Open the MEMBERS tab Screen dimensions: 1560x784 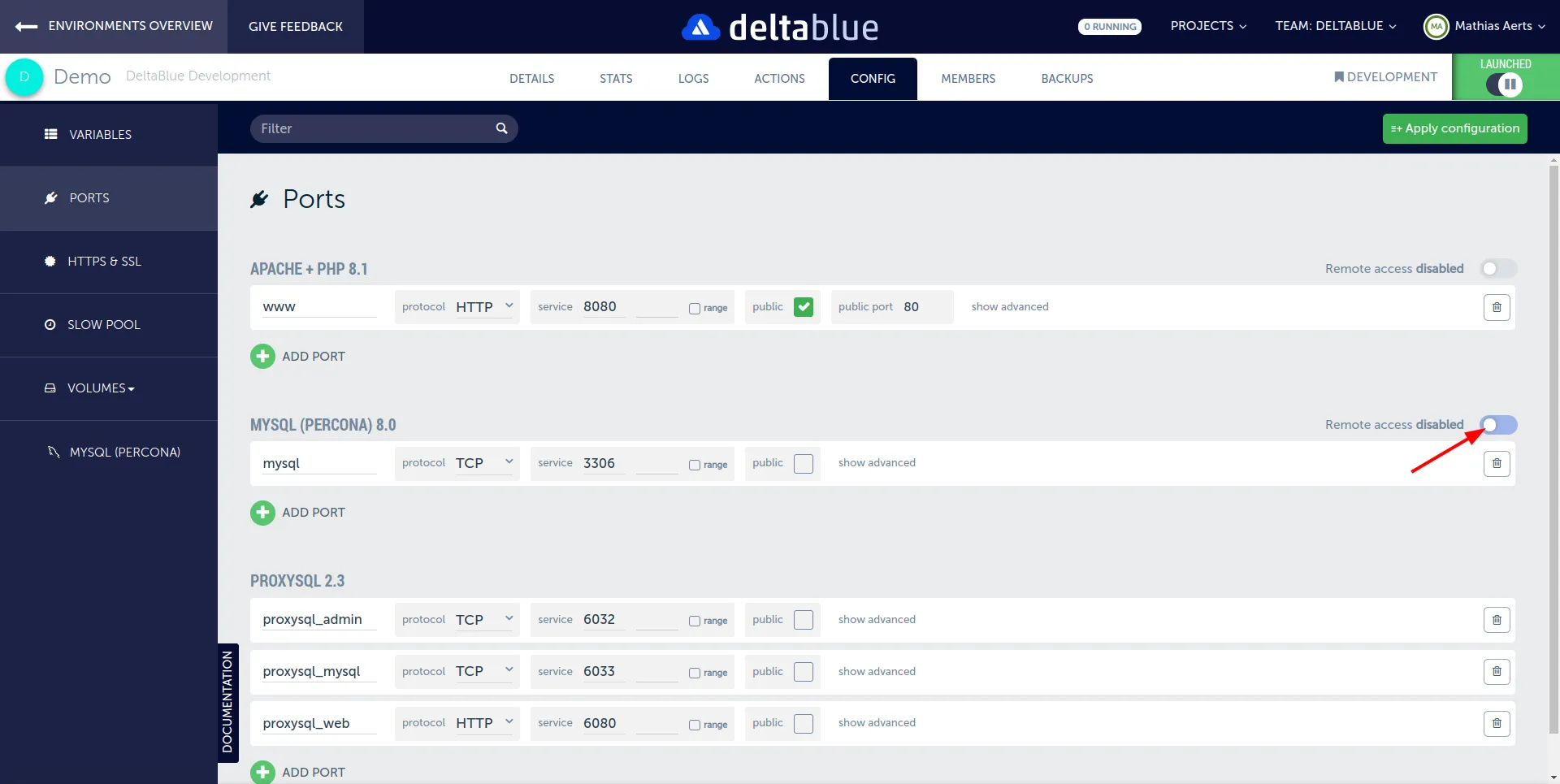968,78
